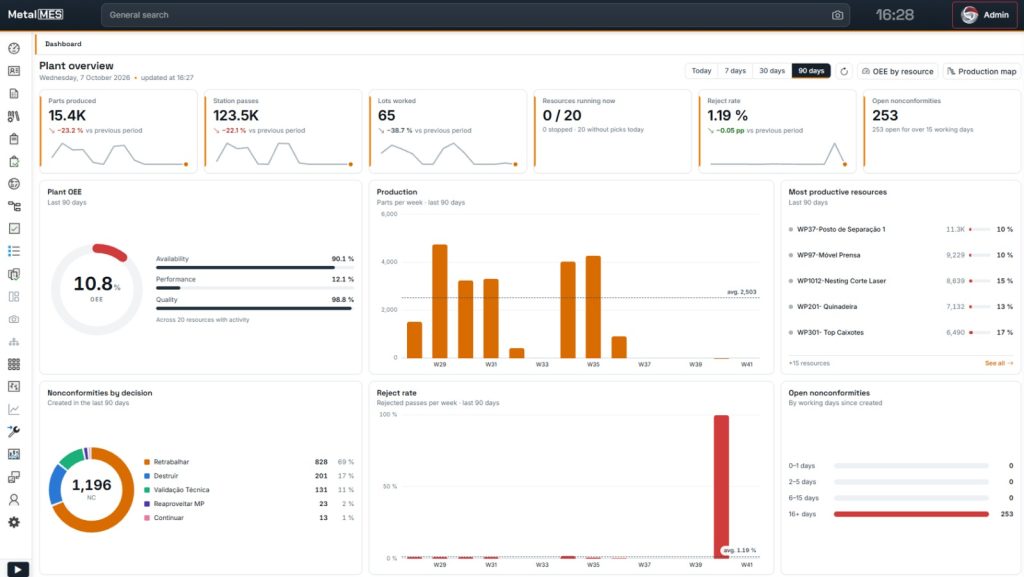This screenshot has width=1024, height=577.
Task: Open the grid of squares sidebar icon
Action: (14, 364)
